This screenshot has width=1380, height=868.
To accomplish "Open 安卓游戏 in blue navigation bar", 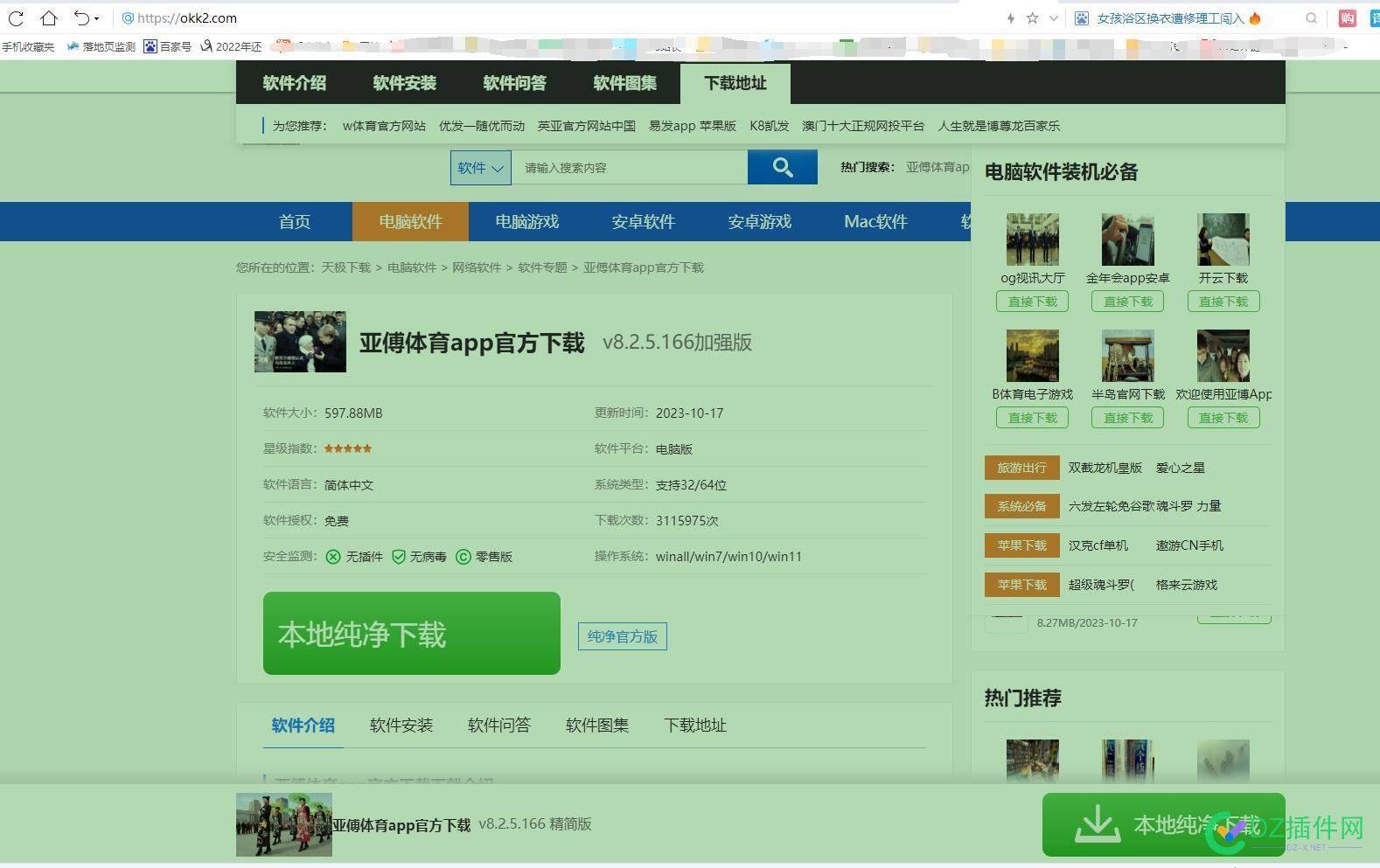I will coord(759,221).
